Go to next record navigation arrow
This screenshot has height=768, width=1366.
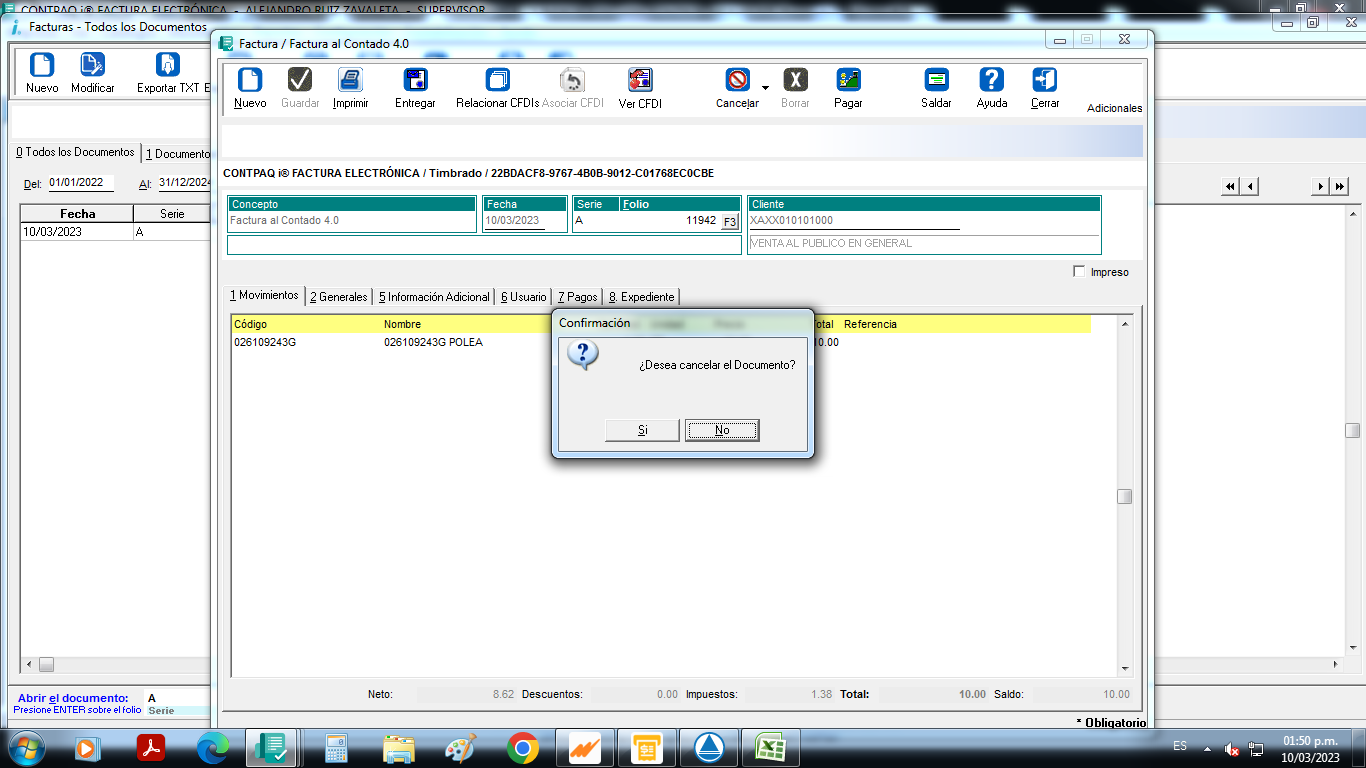coord(1321,186)
